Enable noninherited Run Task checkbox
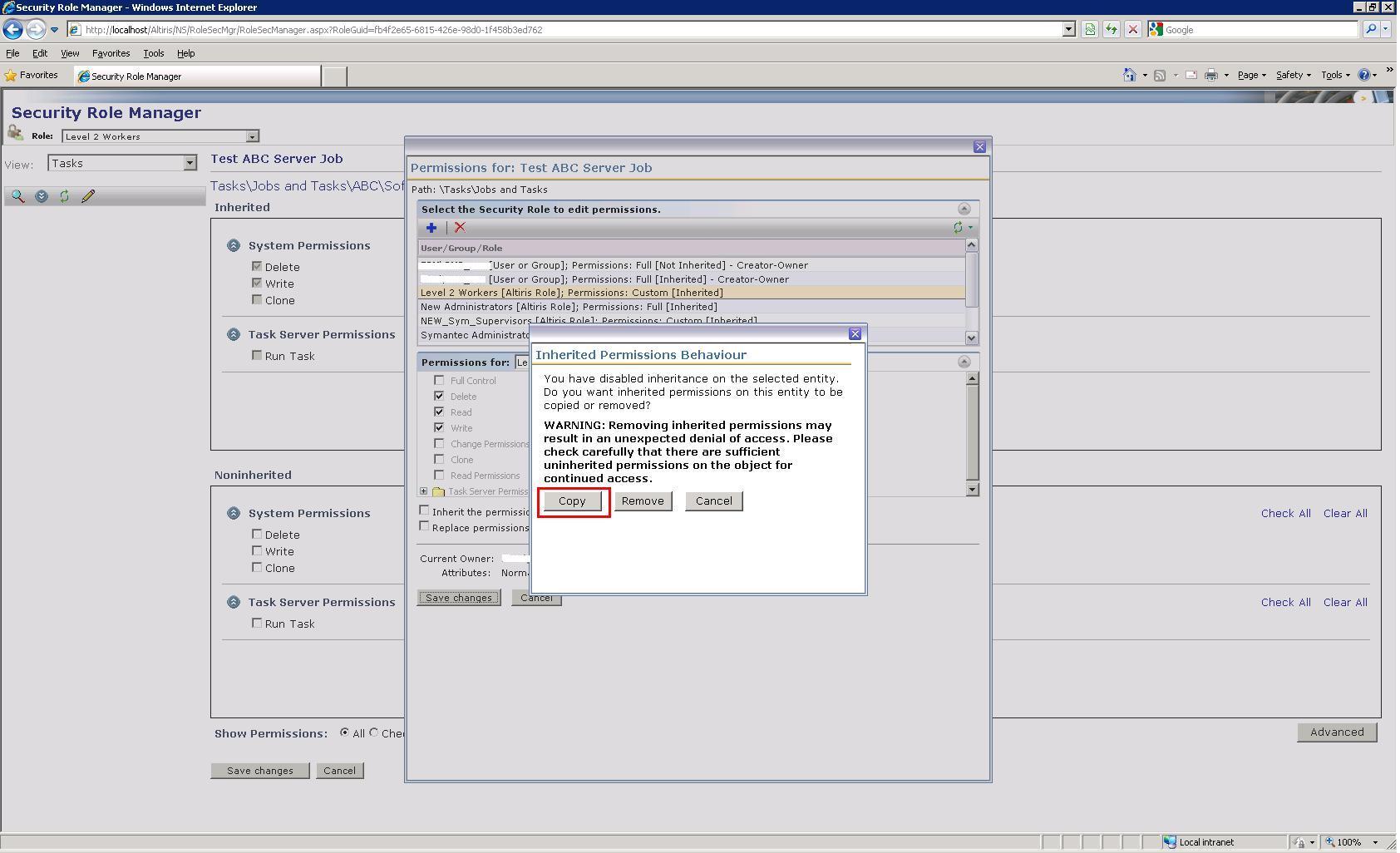 (257, 624)
